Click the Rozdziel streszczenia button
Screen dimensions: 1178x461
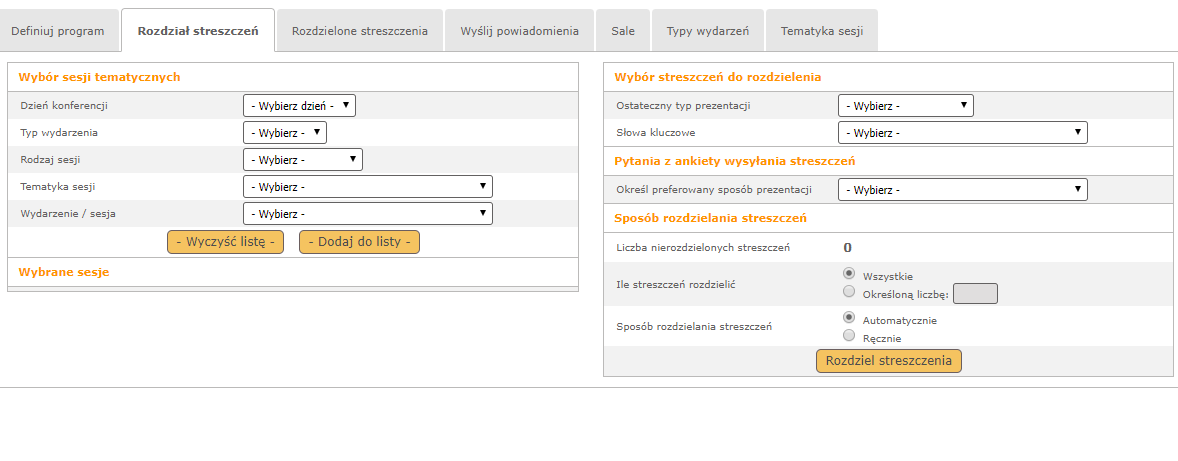point(889,361)
